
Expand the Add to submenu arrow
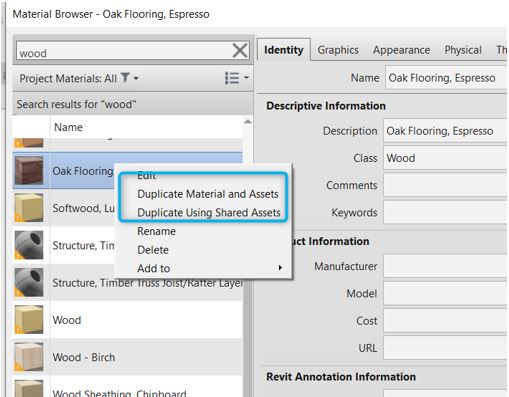280,268
